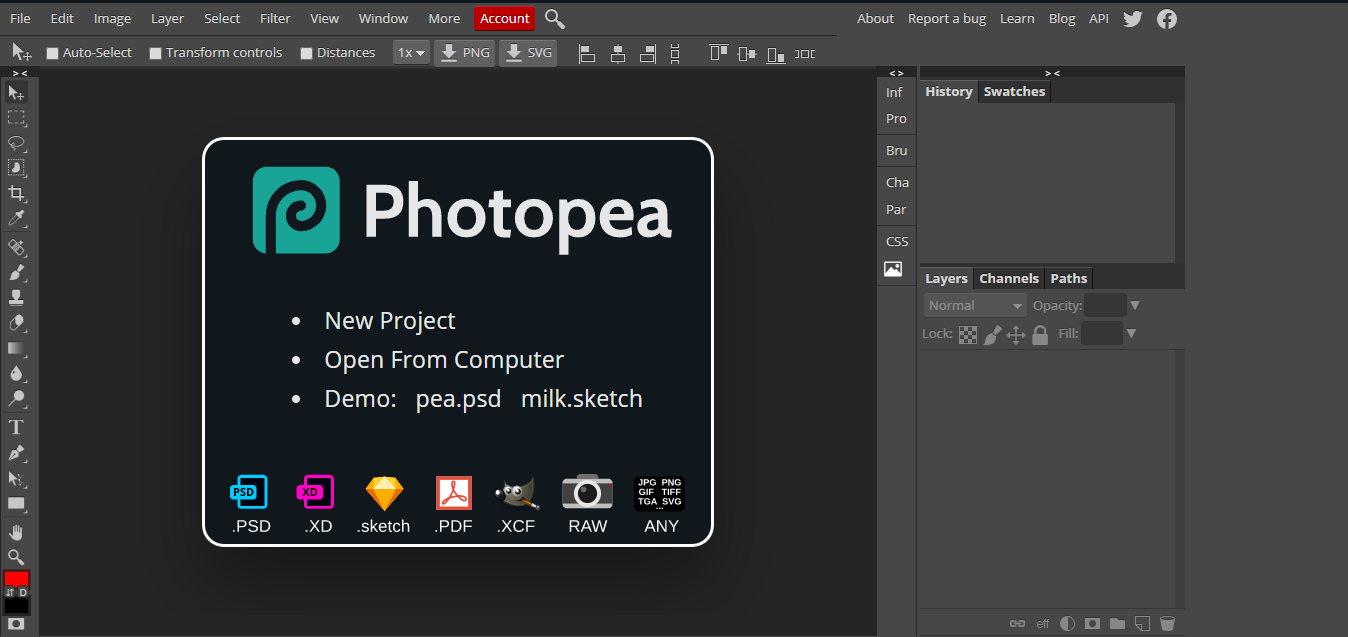Lock transparent pixels checkerboard icon
Viewport: 1348px width, 637px height.
pos(968,335)
